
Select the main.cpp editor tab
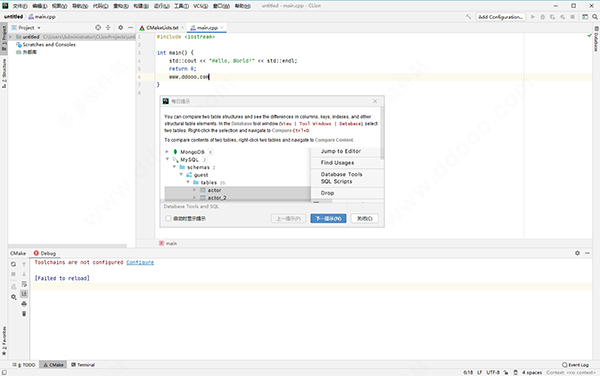click(x=207, y=28)
